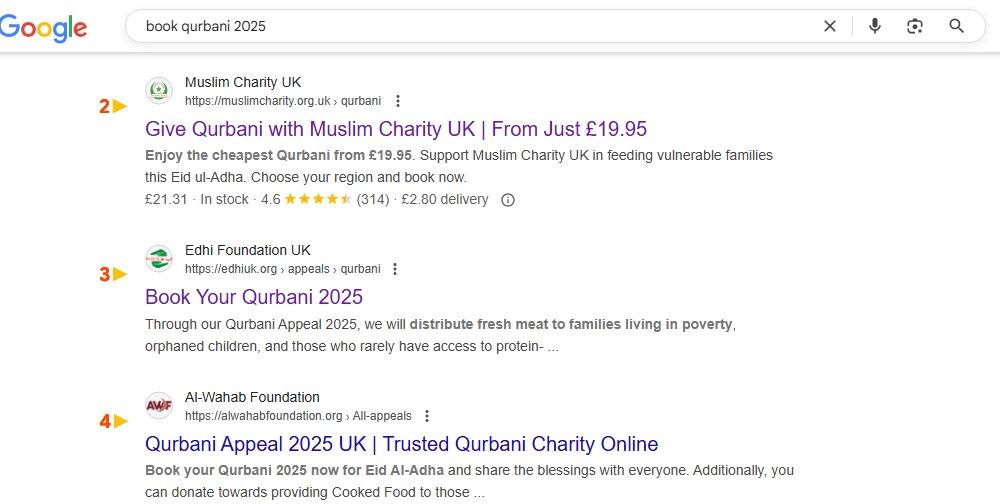Click the Edhi Foundation UK favicon
The width and height of the screenshot is (1000, 504).
158,259
